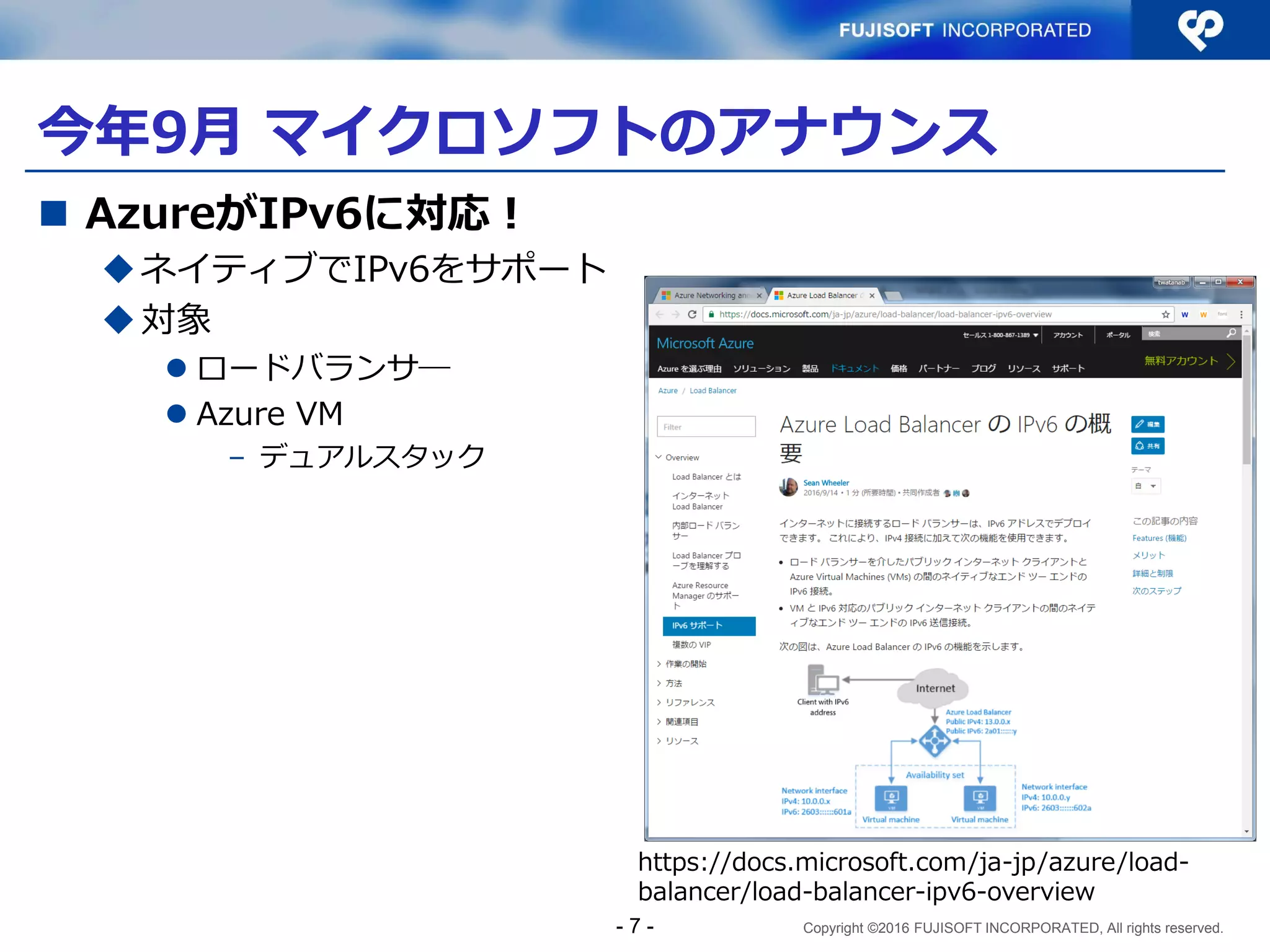
Task: Close the Azure Networking tab
Action: [758, 296]
